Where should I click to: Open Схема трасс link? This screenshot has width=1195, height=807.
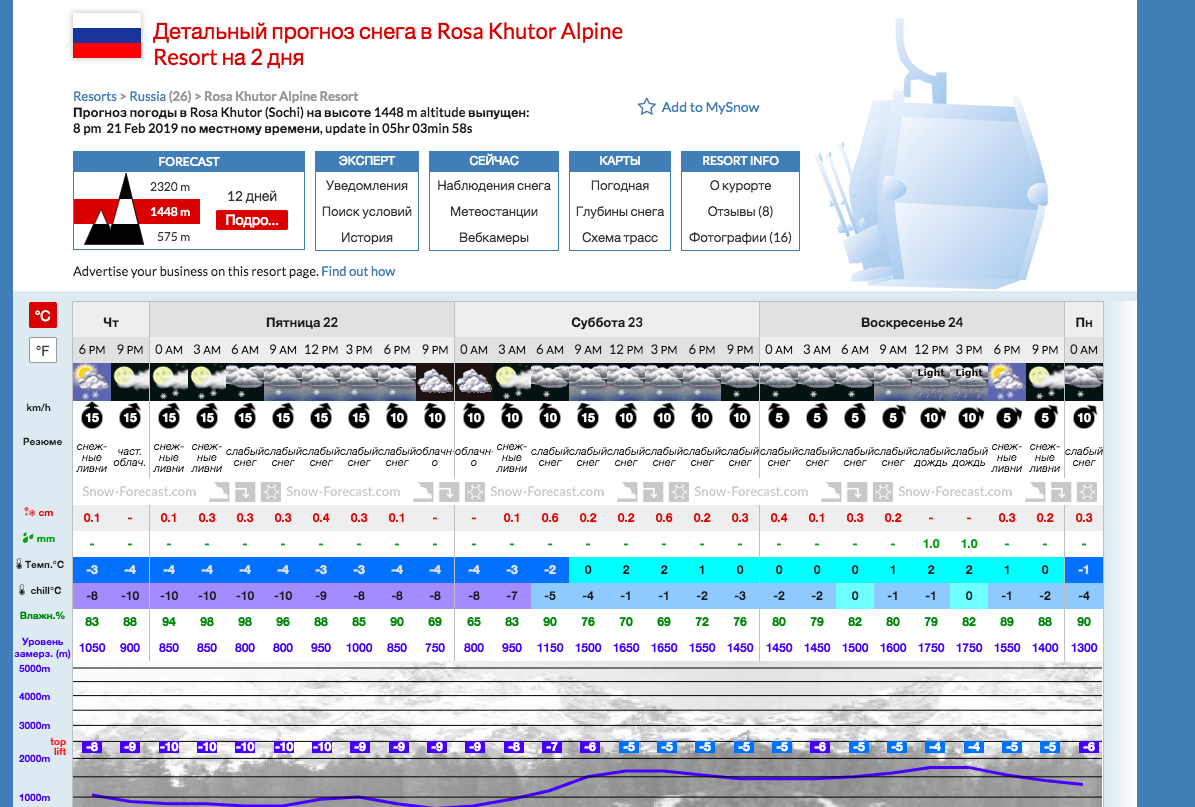(620, 237)
